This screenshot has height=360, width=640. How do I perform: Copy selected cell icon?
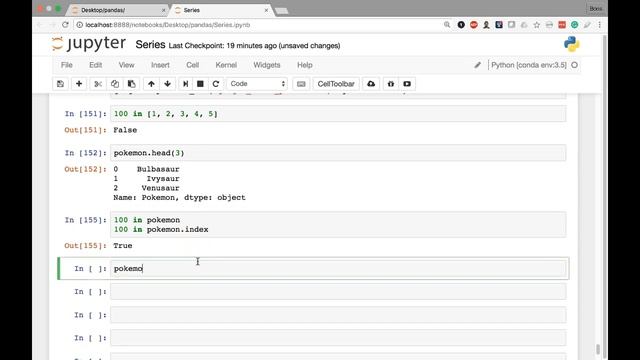coord(115,84)
